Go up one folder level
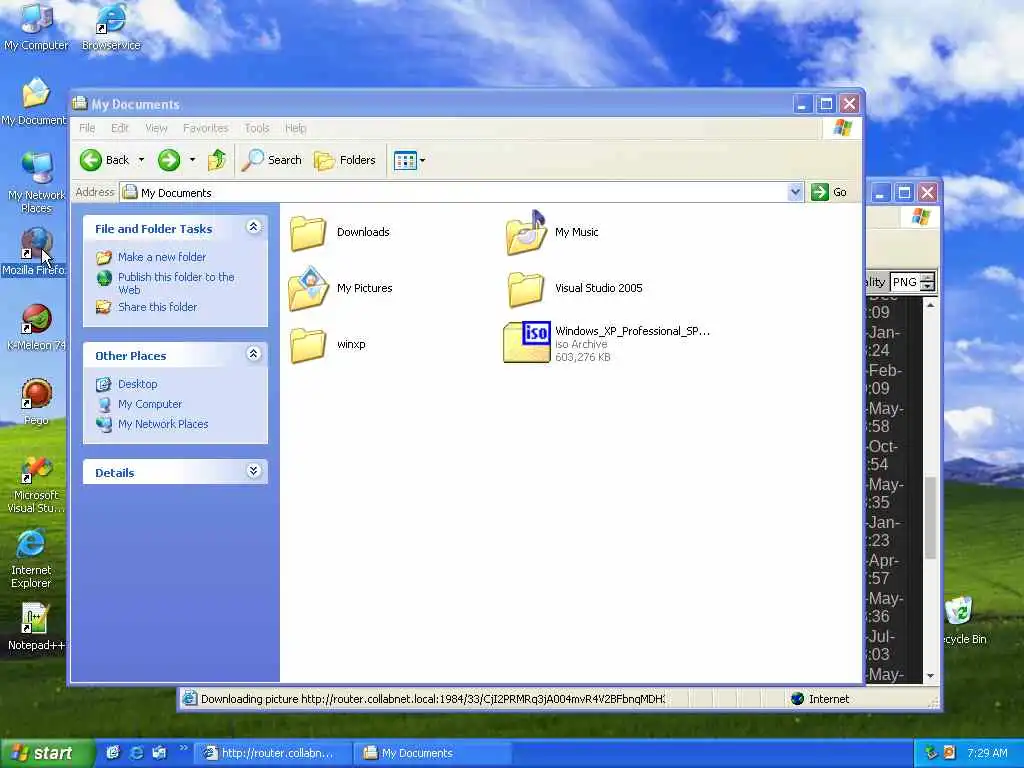Image resolution: width=1024 pixels, height=768 pixels. pos(217,160)
